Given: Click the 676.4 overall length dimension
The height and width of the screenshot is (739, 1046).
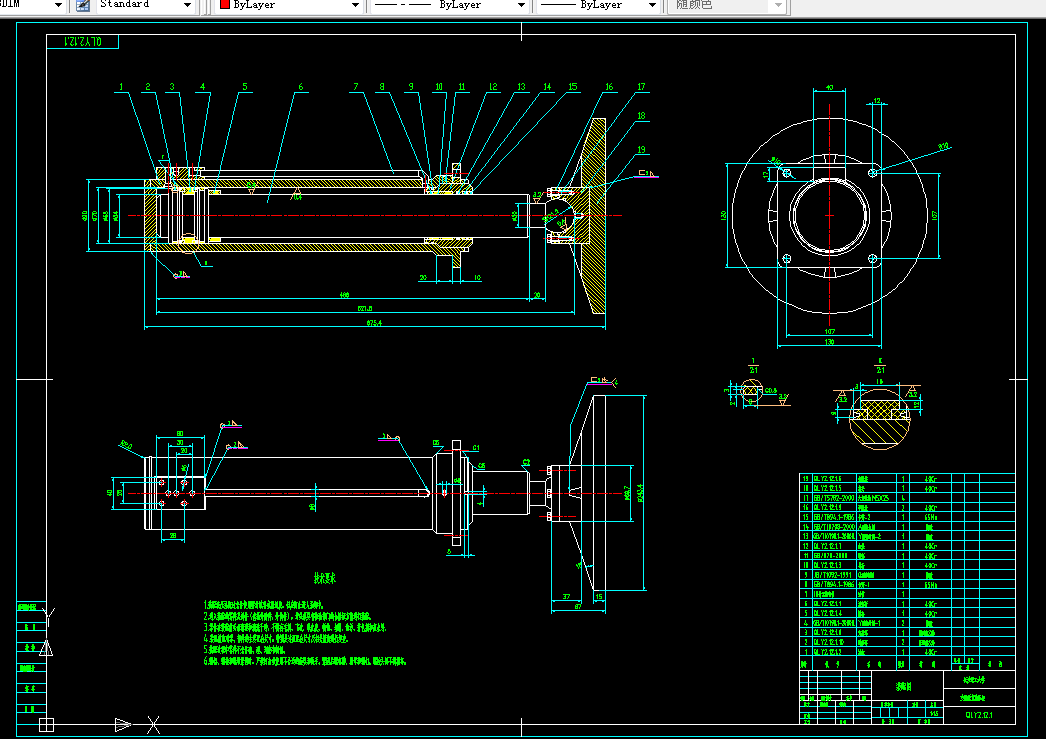Looking at the screenshot, I should click(x=375, y=323).
